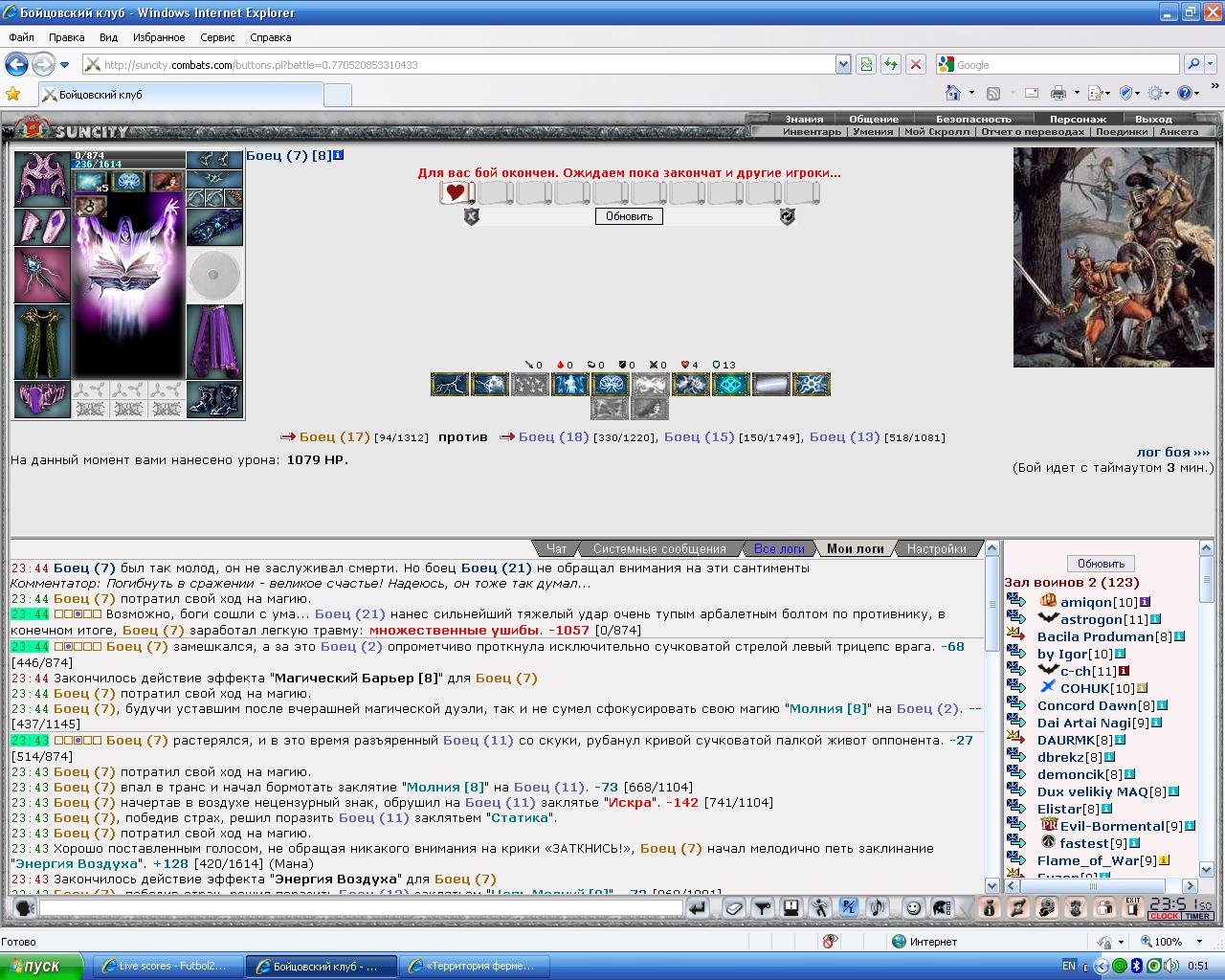Open Evil-Bormental player entry
Image resolution: width=1225 pixels, height=980 pixels.
[x=1112, y=826]
